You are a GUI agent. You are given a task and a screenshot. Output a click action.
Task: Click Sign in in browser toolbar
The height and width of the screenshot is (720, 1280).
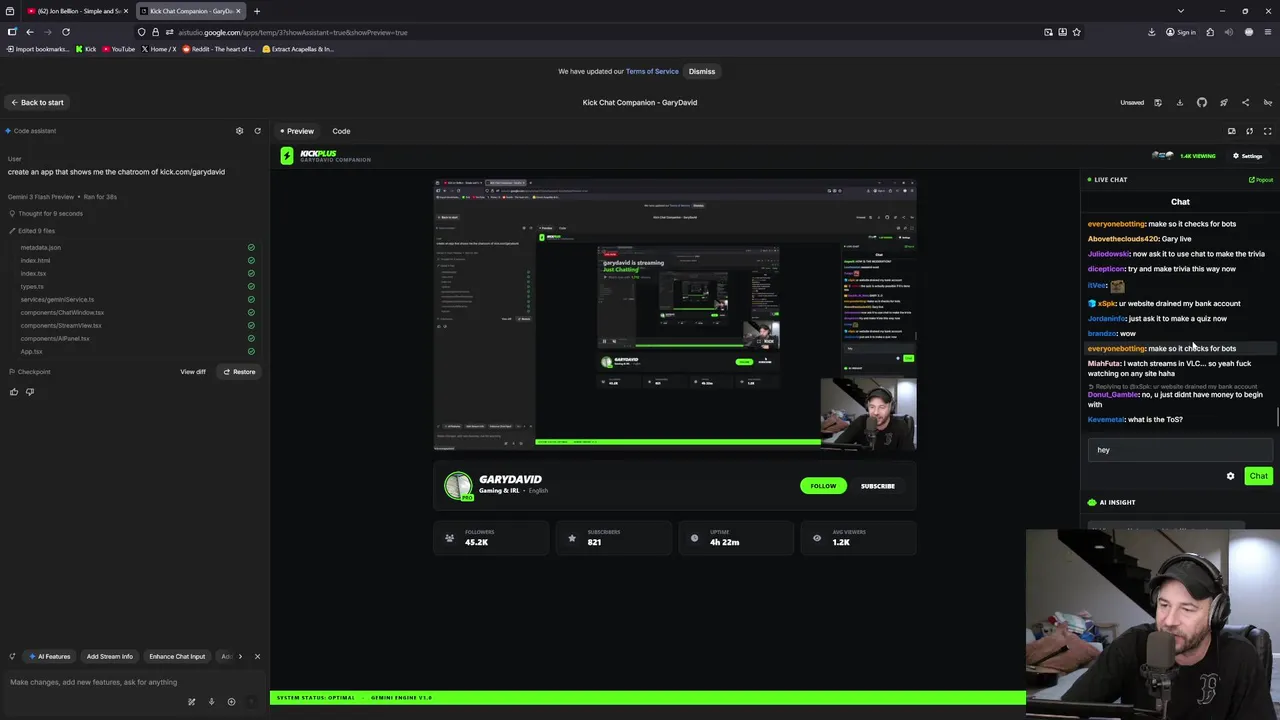(1182, 32)
